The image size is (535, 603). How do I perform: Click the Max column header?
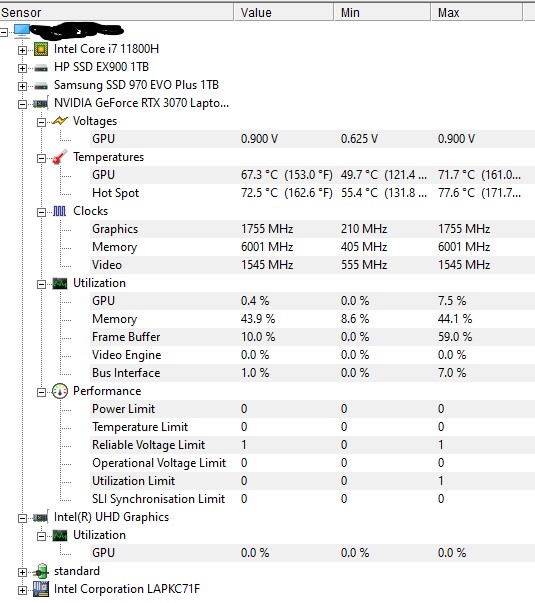[x=477, y=12]
